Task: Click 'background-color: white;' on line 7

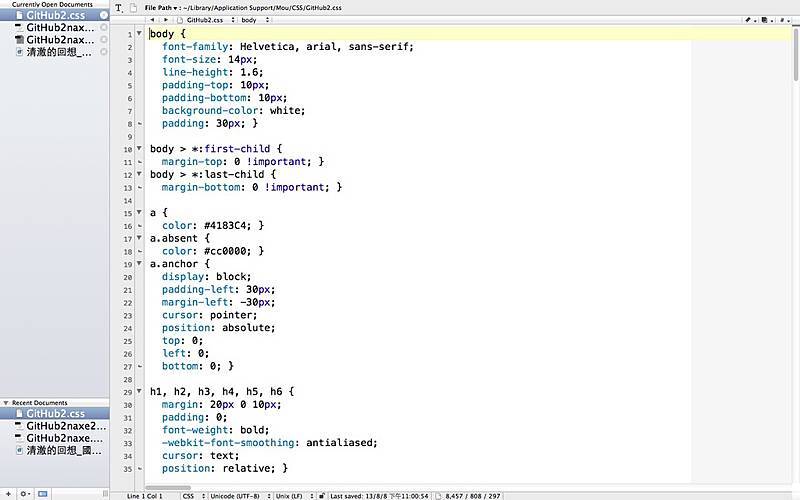Action: pyautogui.click(x=233, y=110)
